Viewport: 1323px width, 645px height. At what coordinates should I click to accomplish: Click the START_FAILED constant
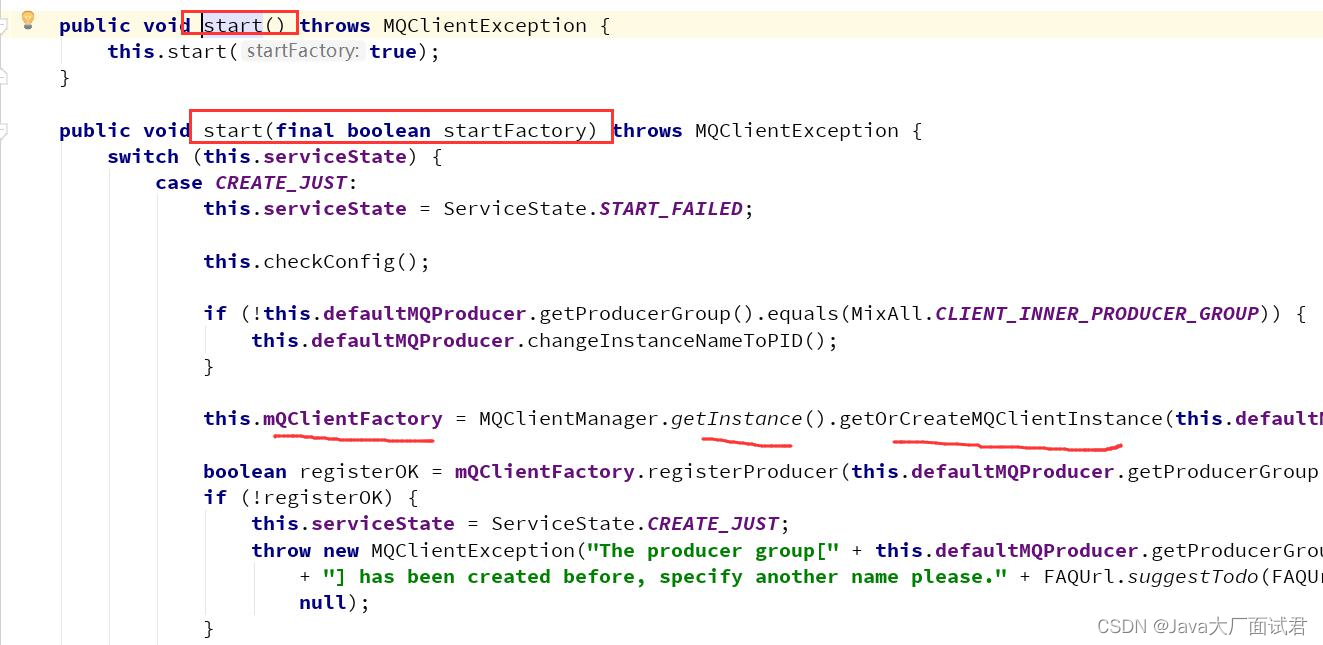[x=671, y=208]
